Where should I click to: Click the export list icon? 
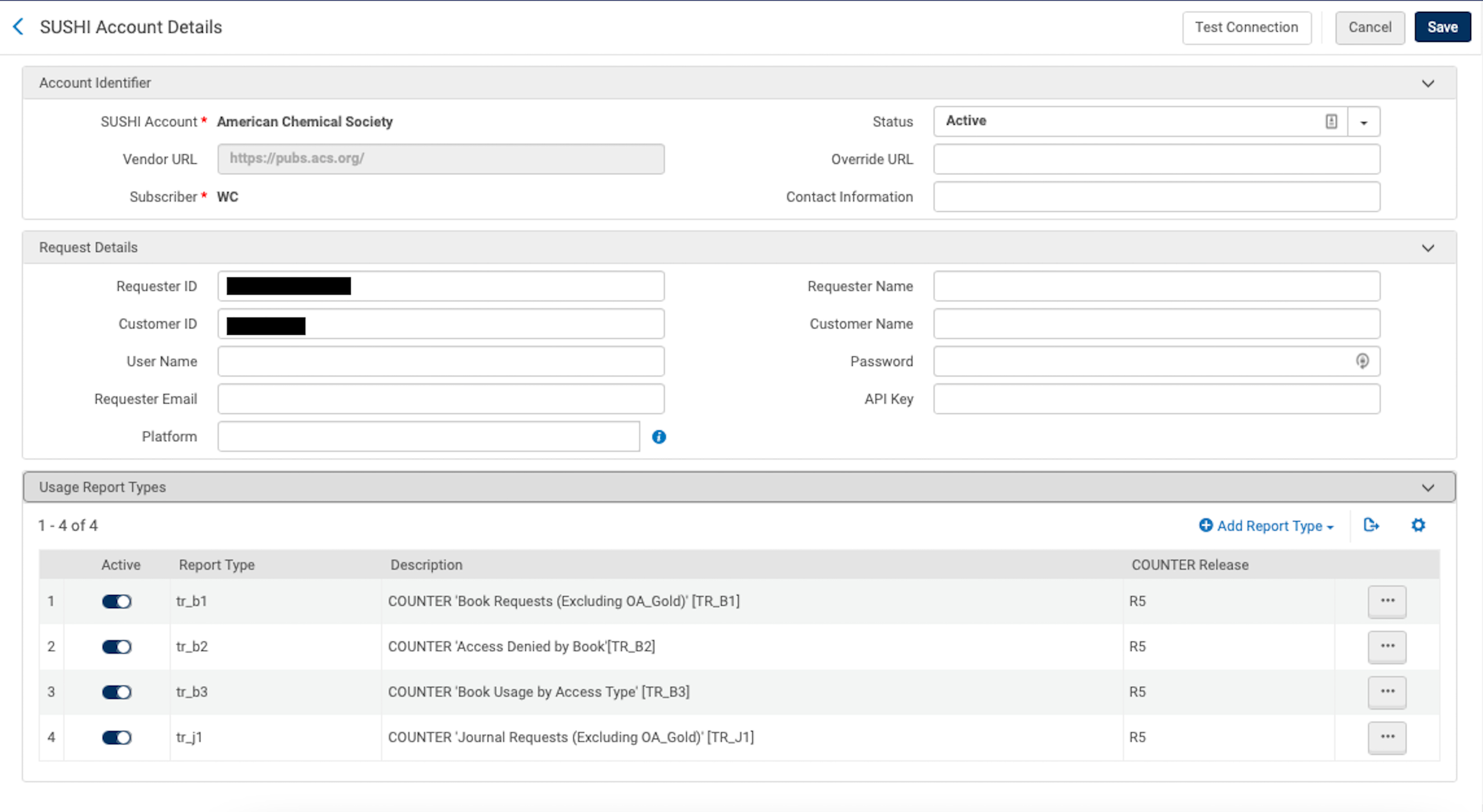tap(1371, 525)
